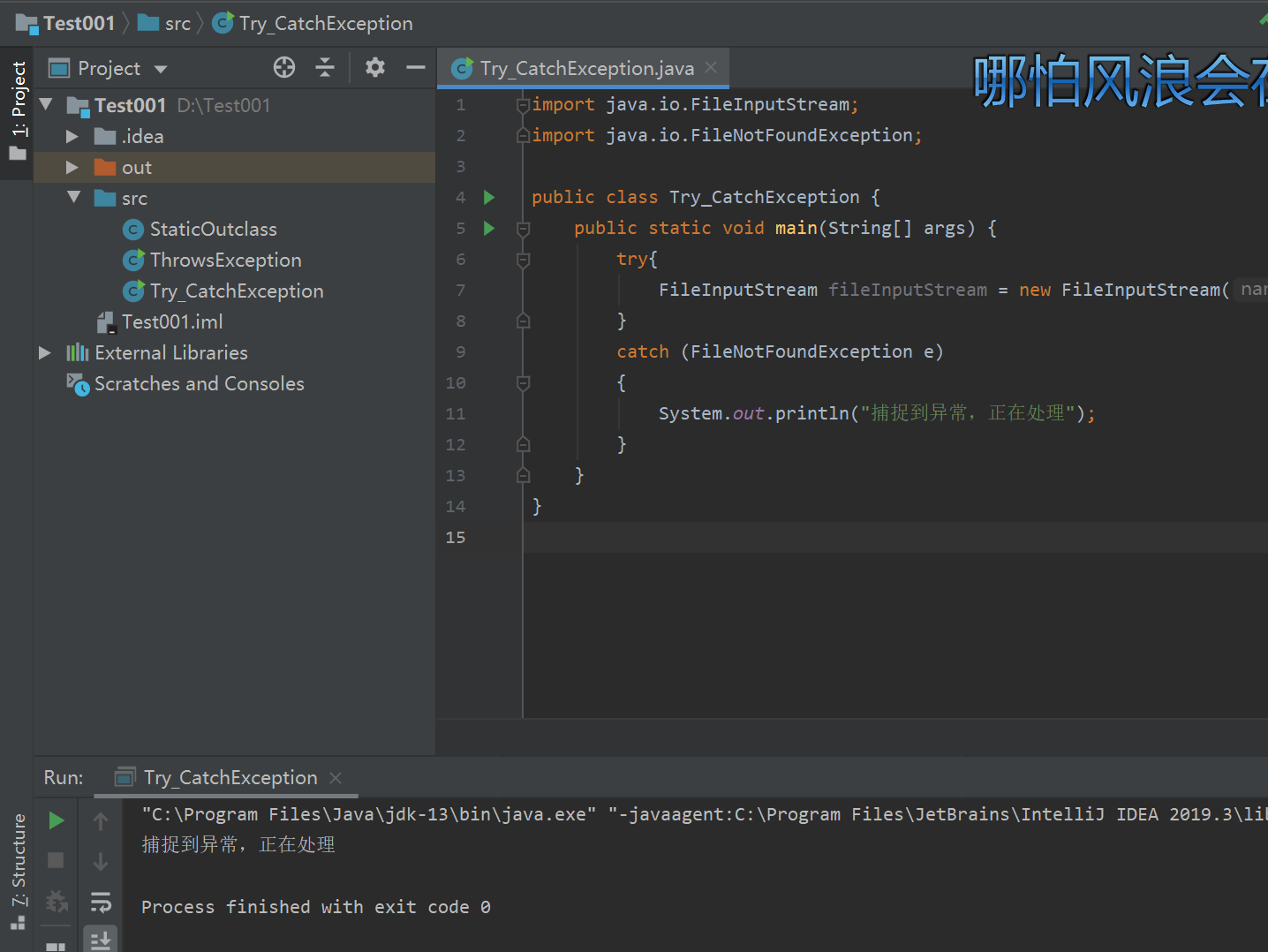Select Scratches and Consoles node
The width and height of the screenshot is (1268, 952).
tap(199, 384)
